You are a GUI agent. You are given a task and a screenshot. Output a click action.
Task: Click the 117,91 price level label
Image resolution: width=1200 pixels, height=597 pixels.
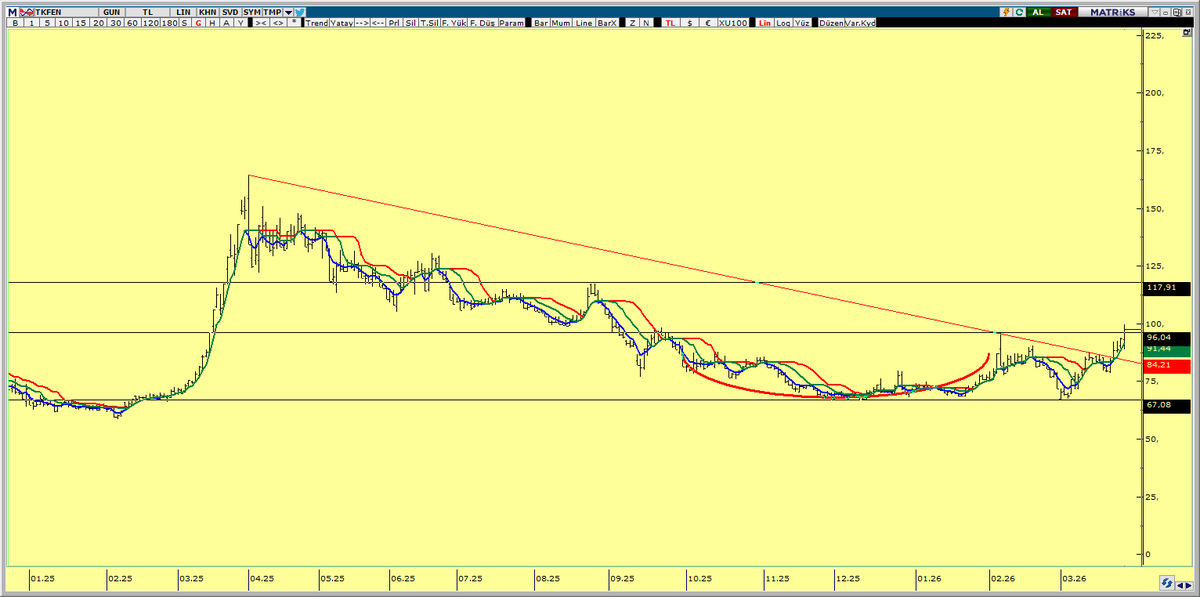1166,287
